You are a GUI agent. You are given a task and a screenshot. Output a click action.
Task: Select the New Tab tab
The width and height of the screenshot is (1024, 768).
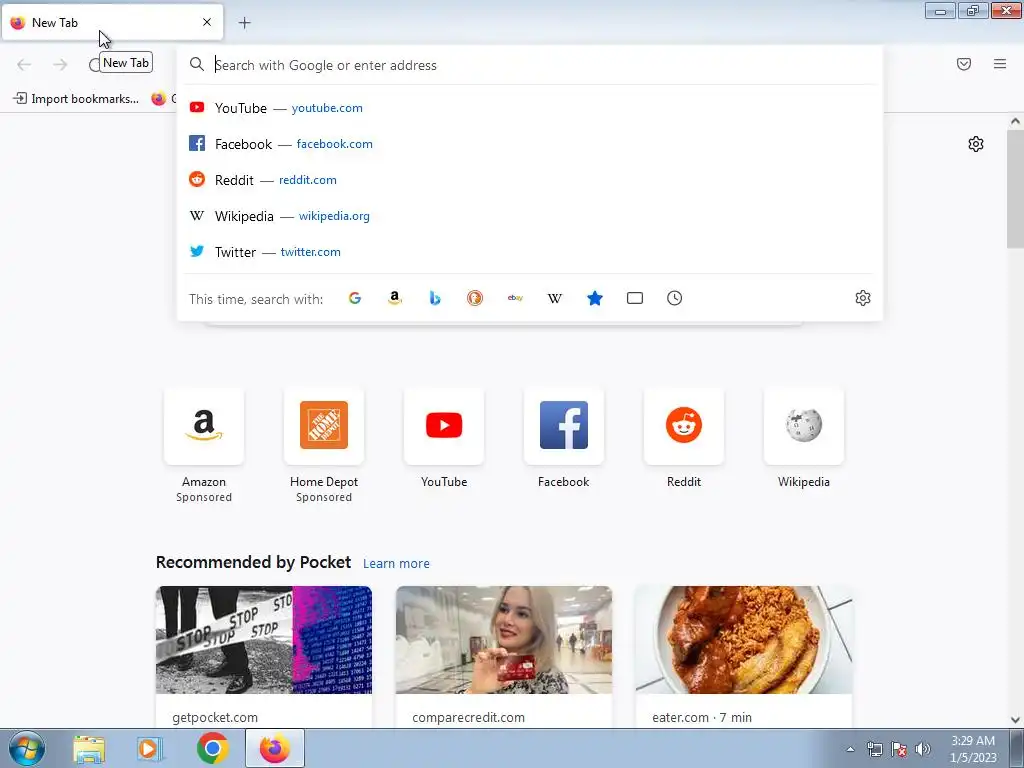(112, 23)
